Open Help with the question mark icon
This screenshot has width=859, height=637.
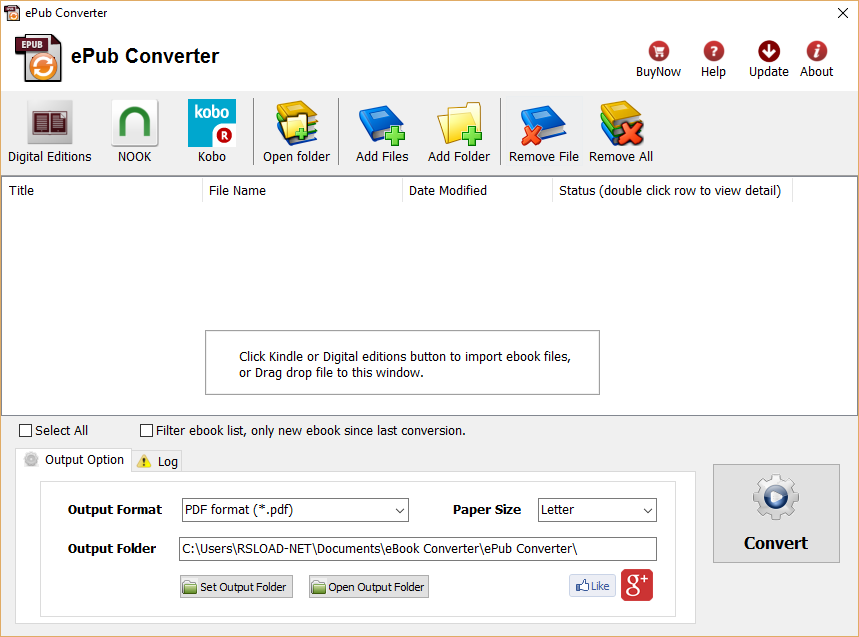pos(713,59)
